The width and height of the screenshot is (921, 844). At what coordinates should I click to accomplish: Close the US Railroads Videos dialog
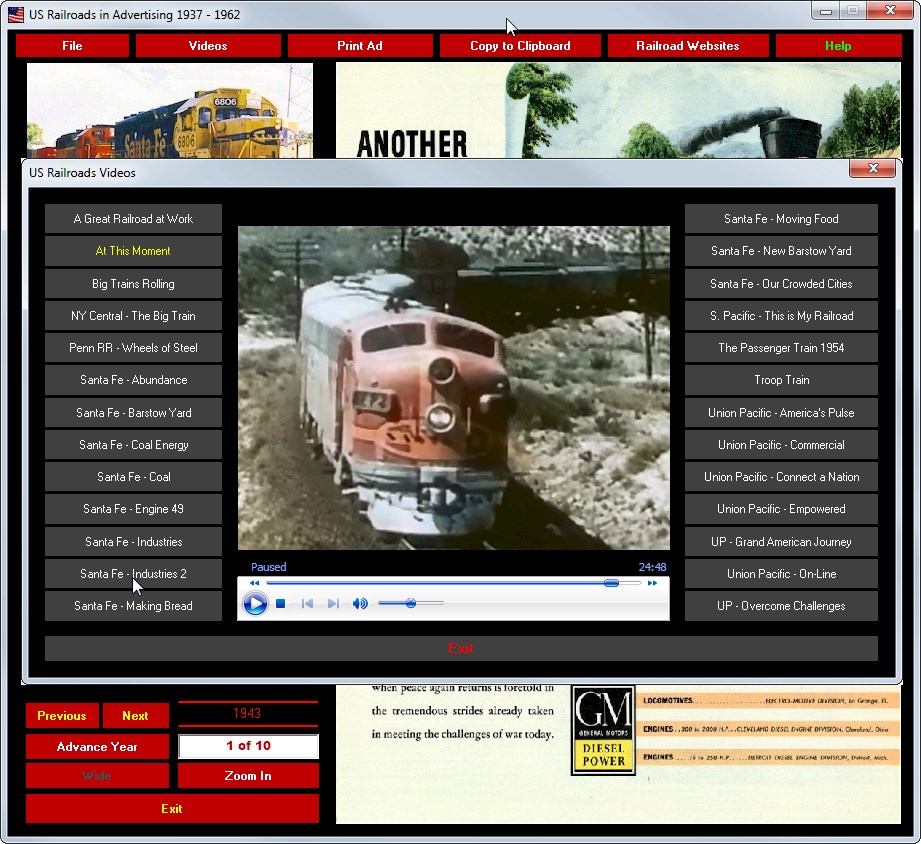pyautogui.click(x=872, y=169)
